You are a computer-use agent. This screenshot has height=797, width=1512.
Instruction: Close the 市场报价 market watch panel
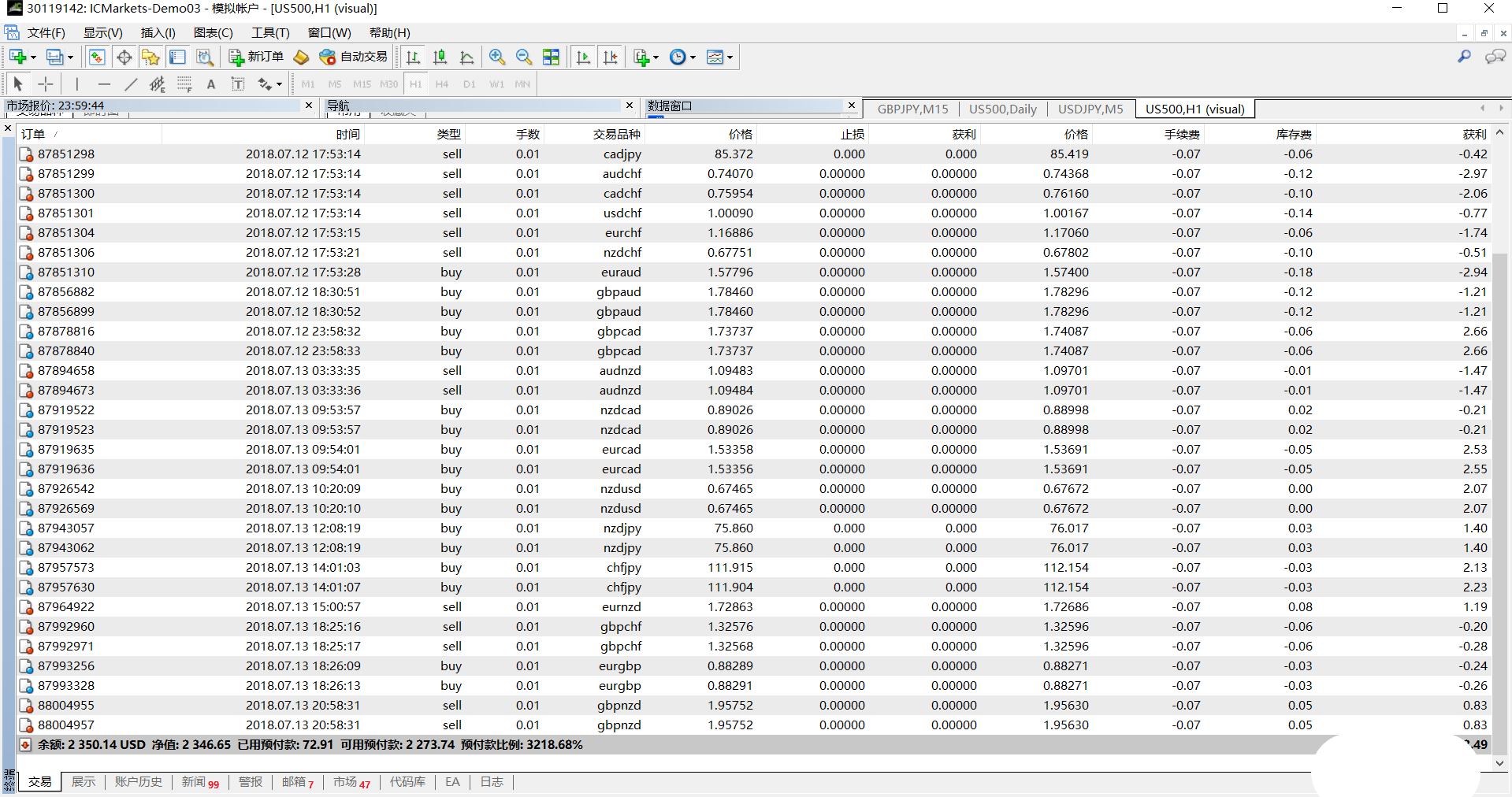point(309,105)
